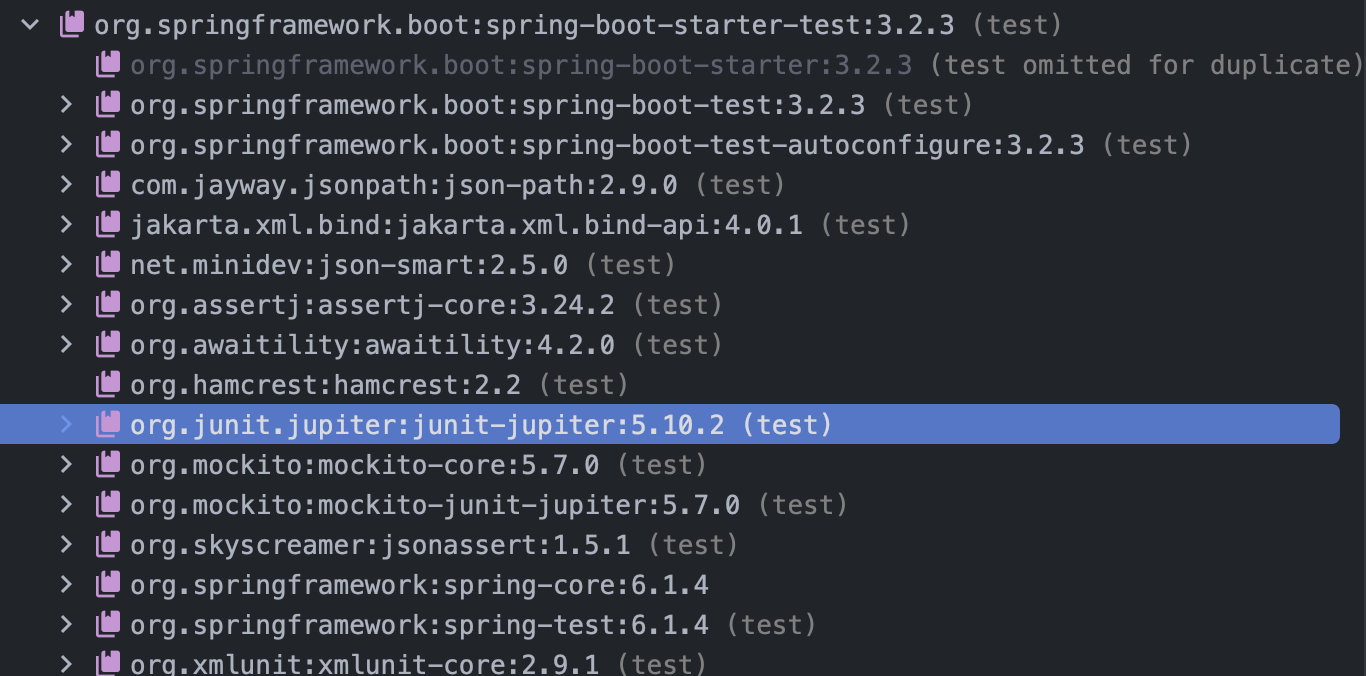Expand the xmlunit-core:2.9.1 node
The height and width of the screenshot is (676, 1366).
pos(66,664)
